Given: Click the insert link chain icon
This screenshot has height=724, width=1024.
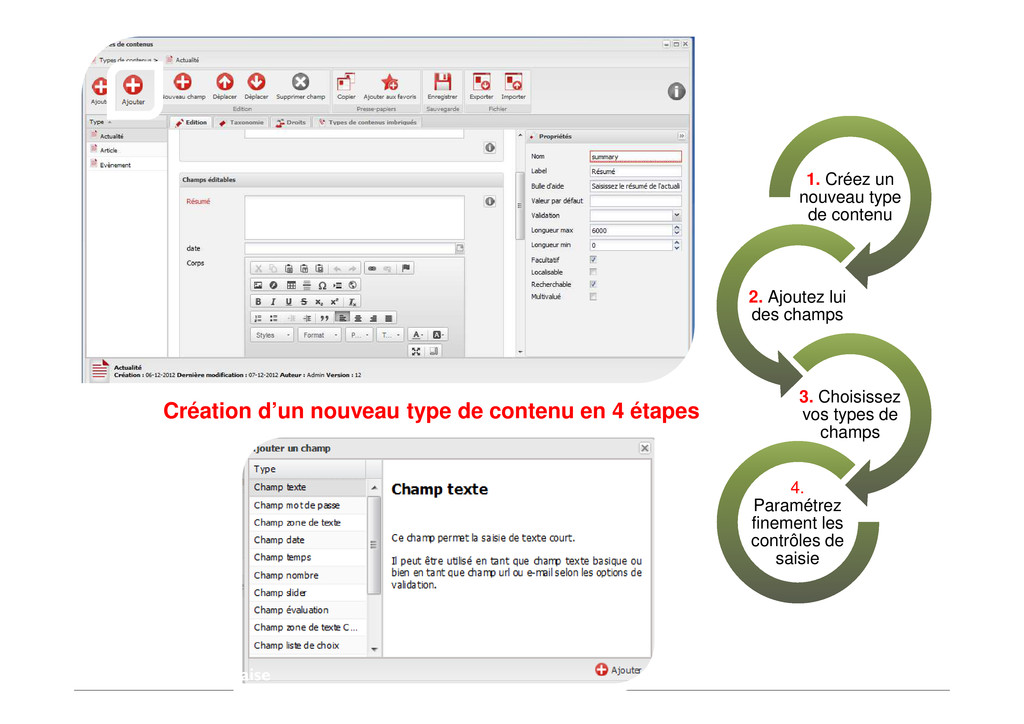Looking at the screenshot, I should coord(372,268).
